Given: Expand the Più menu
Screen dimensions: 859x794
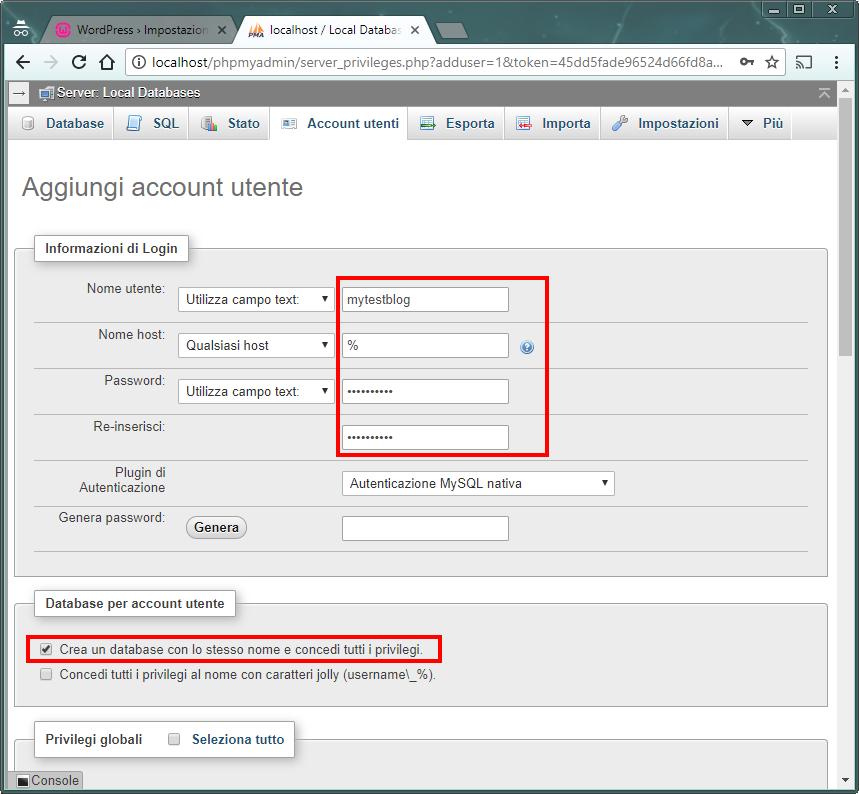Looking at the screenshot, I should click(x=761, y=123).
